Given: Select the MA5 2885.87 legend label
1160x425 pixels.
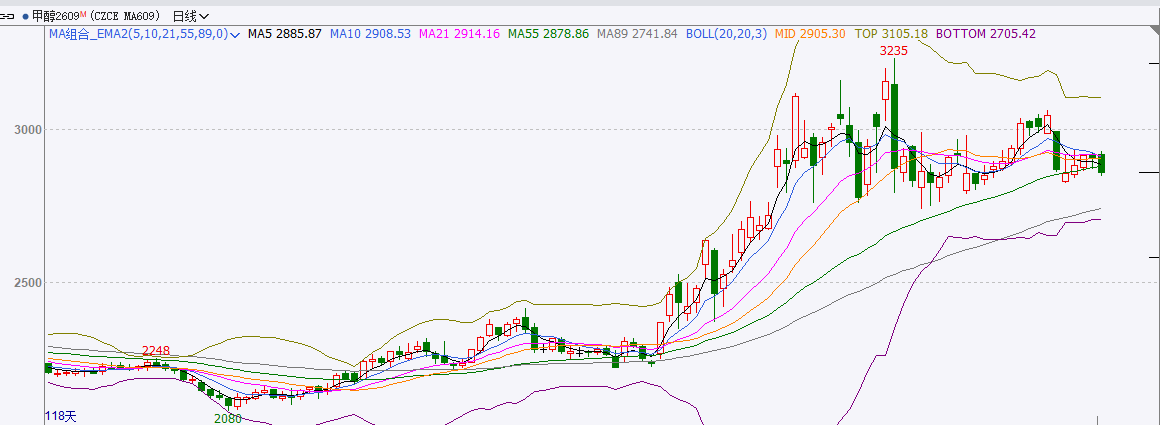Looking at the screenshot, I should 285,33.
